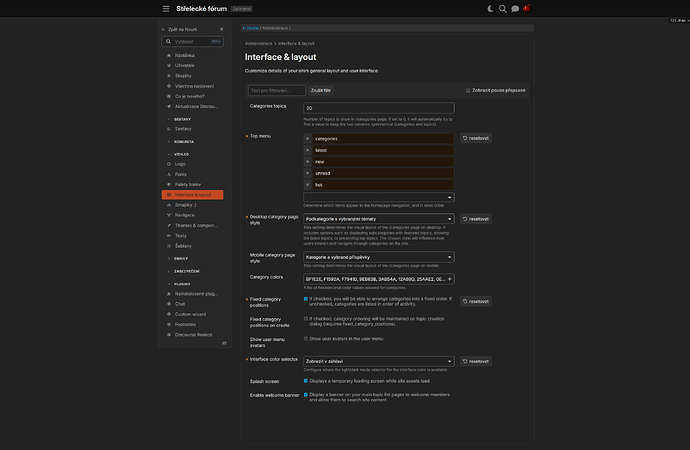
Task: Add a color with Category colors plus
Action: pyautogui.click(x=449, y=279)
